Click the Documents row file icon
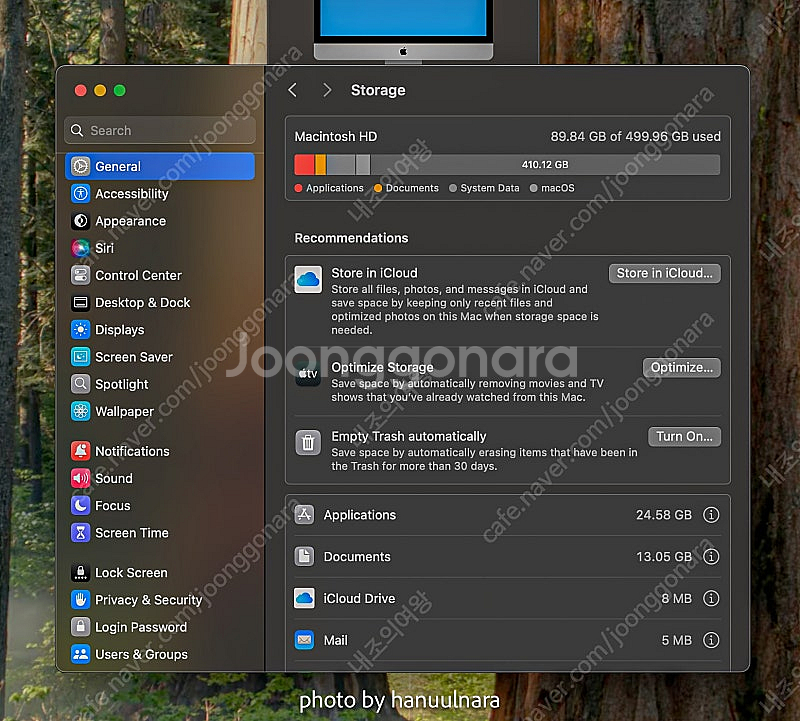The image size is (800, 721). coord(304,557)
